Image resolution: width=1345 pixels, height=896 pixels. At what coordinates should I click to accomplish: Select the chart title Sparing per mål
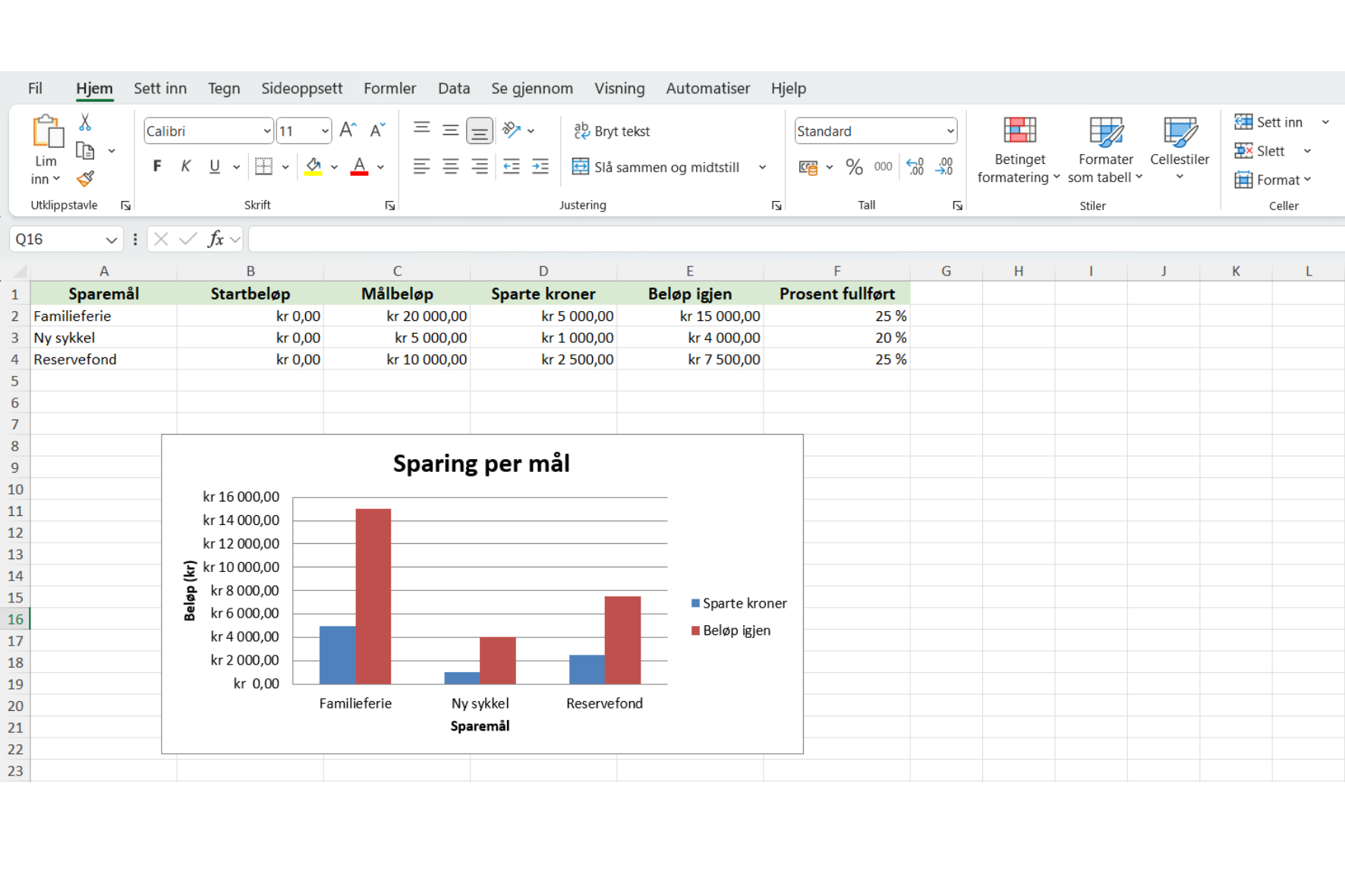481,464
